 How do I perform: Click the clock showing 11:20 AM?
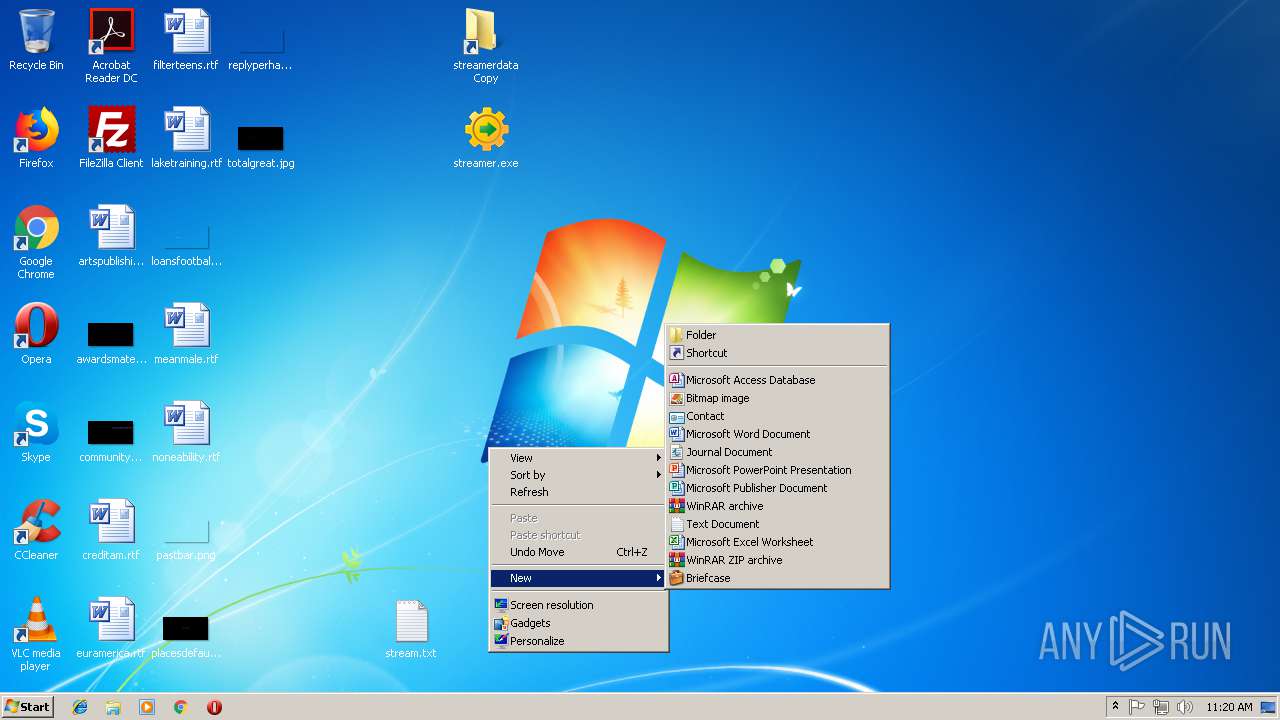coord(1229,707)
